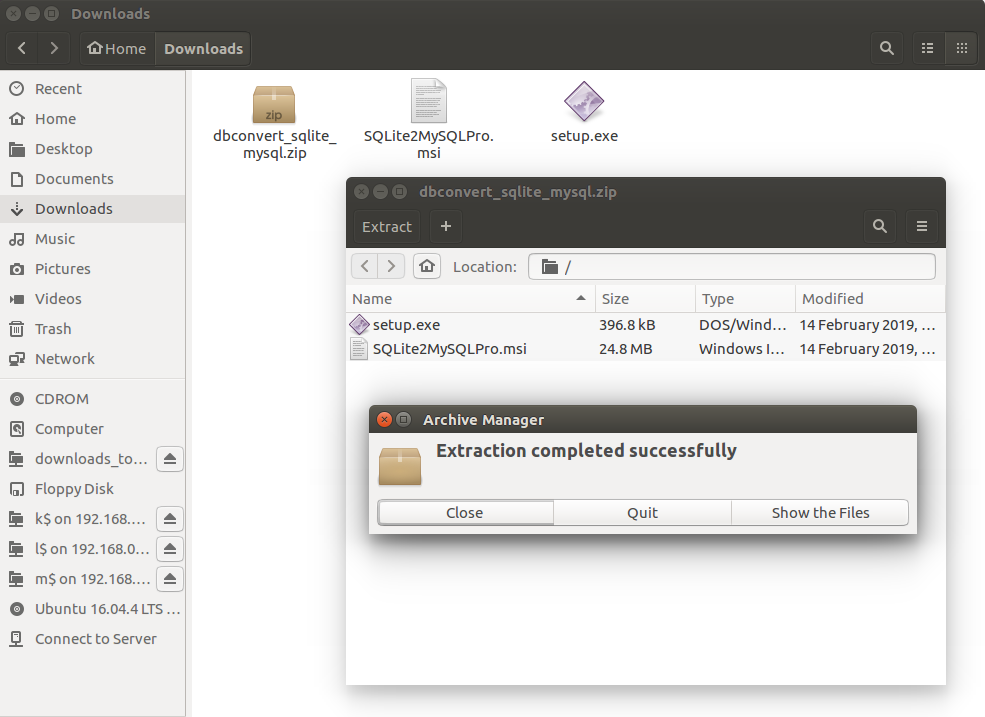Open Documents in sidebar

point(92,179)
